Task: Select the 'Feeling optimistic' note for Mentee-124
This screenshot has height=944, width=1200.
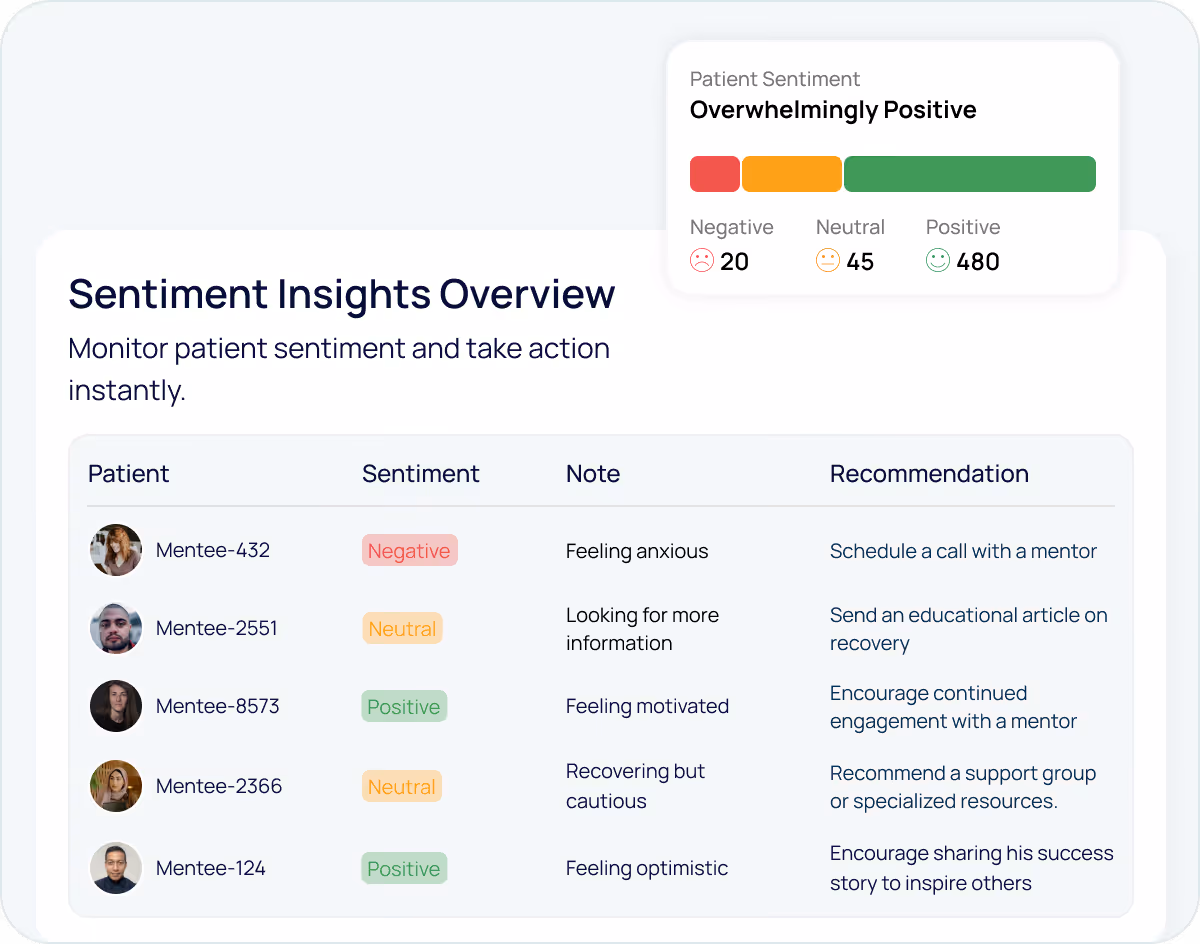Action: 646,868
